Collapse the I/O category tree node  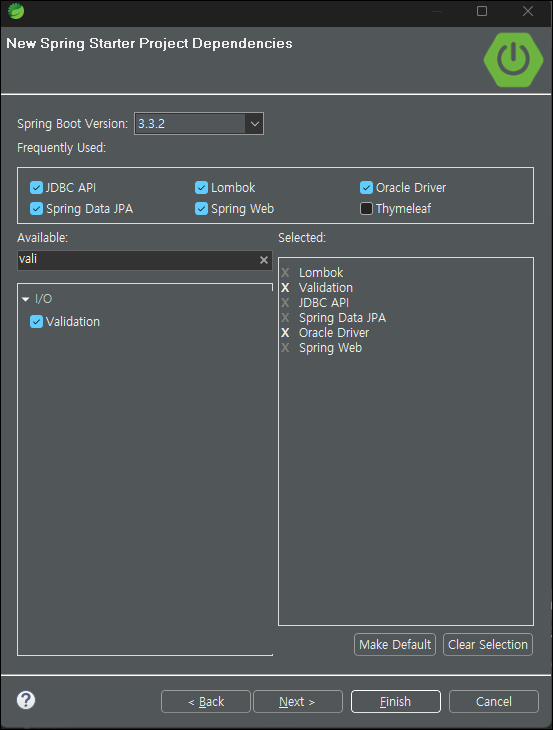[x=26, y=299]
